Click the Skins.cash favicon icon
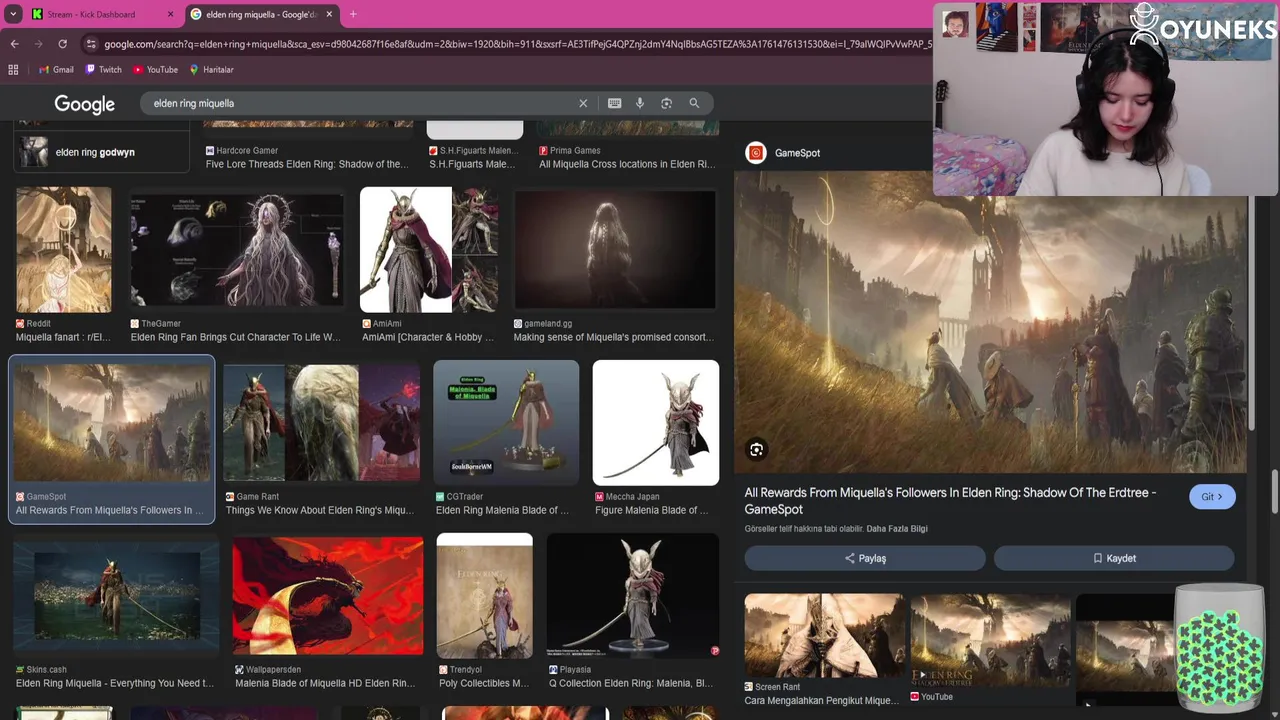The width and height of the screenshot is (1280, 720). [x=20, y=670]
